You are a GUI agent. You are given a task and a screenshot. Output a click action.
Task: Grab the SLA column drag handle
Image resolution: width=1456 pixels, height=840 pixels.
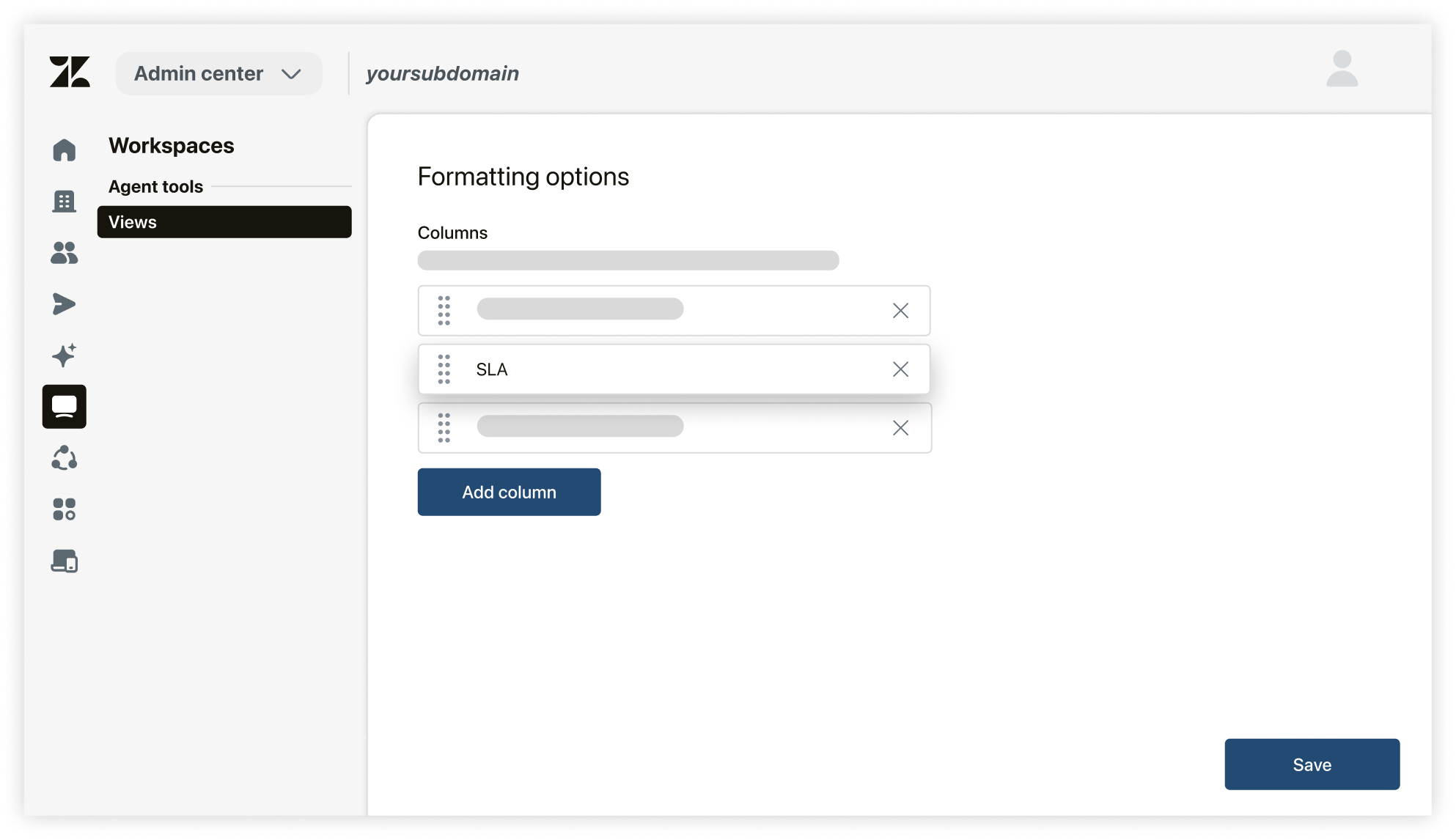tap(444, 369)
